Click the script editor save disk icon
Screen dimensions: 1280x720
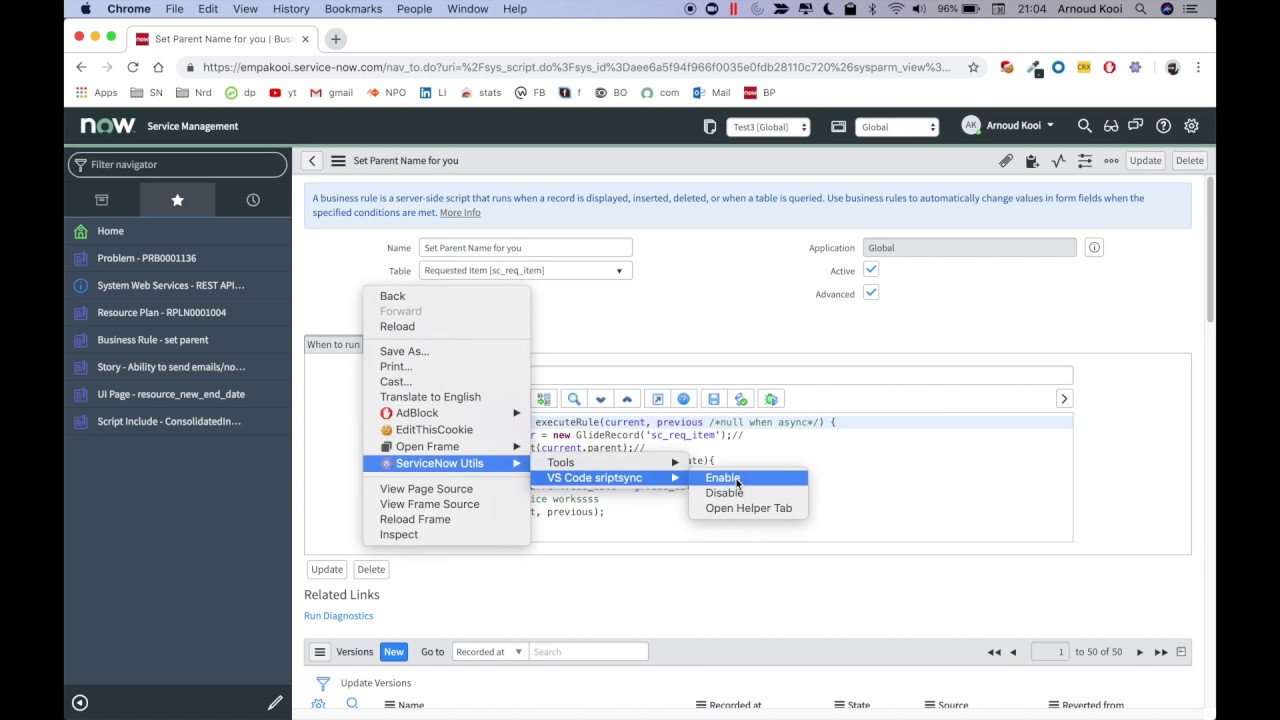[714, 399]
